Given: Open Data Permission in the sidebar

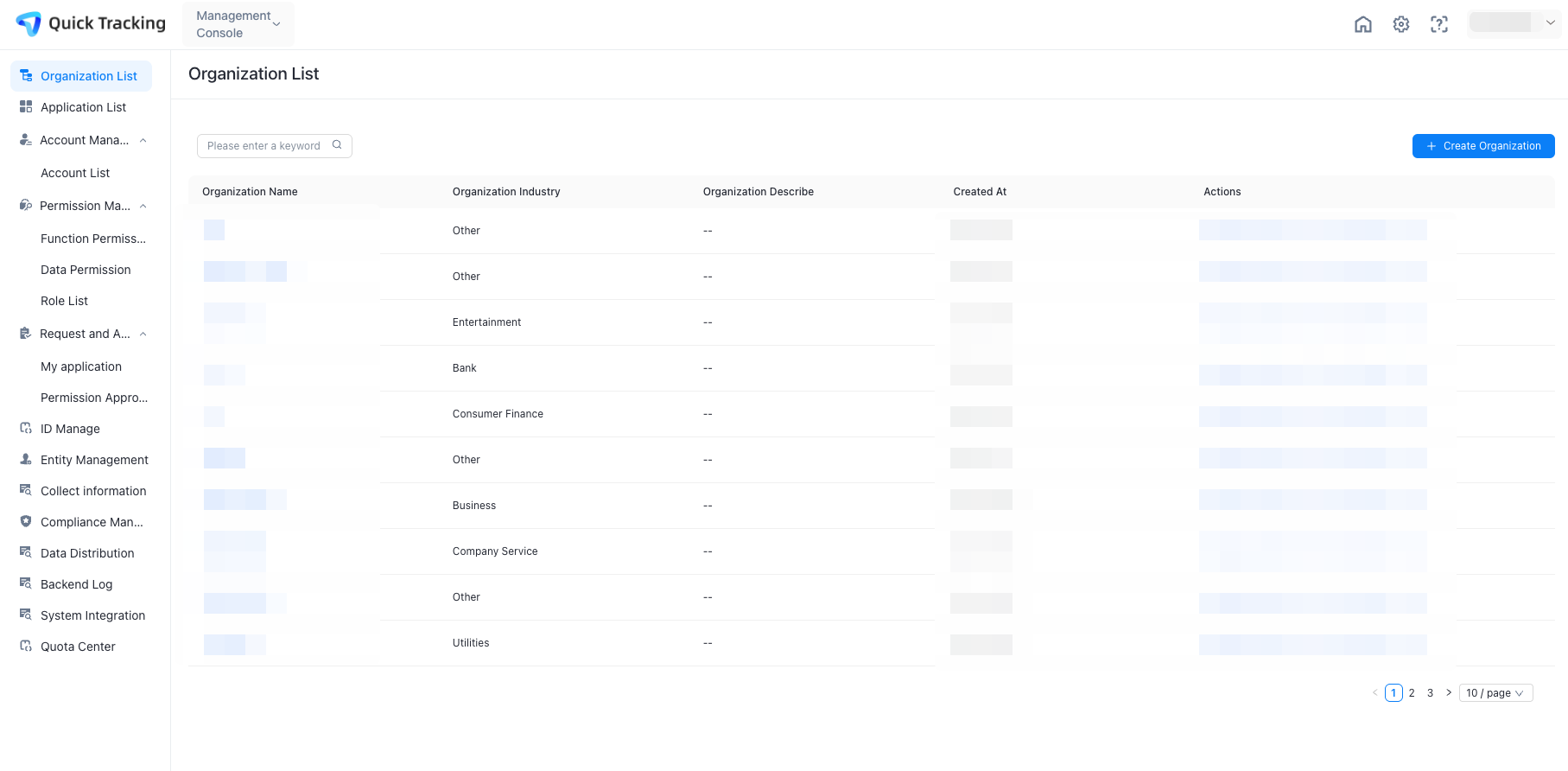Looking at the screenshot, I should pyautogui.click(x=86, y=270).
